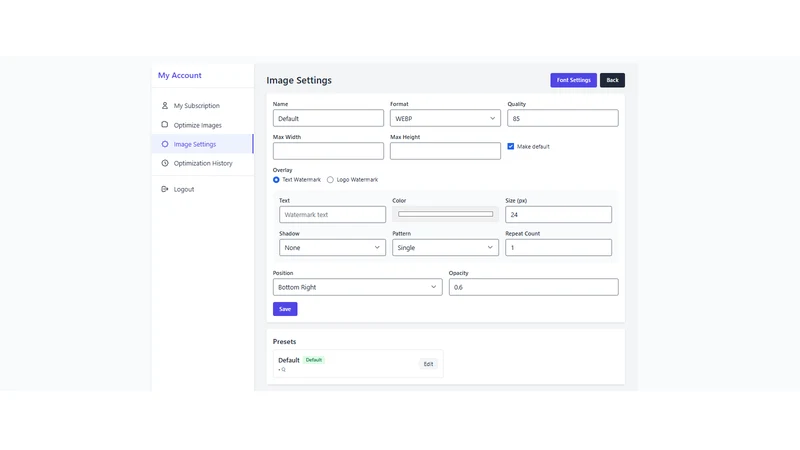800x450 pixels.
Task: Open Font Settings
Action: point(573,80)
